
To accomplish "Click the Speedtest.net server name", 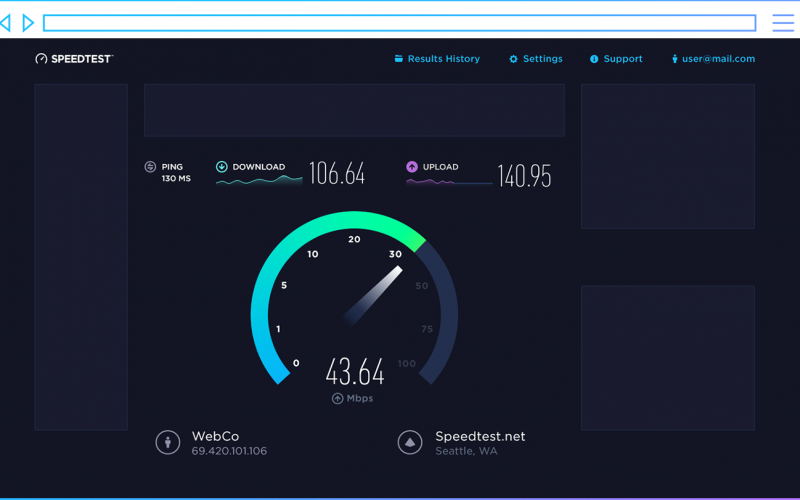I will coord(480,437).
